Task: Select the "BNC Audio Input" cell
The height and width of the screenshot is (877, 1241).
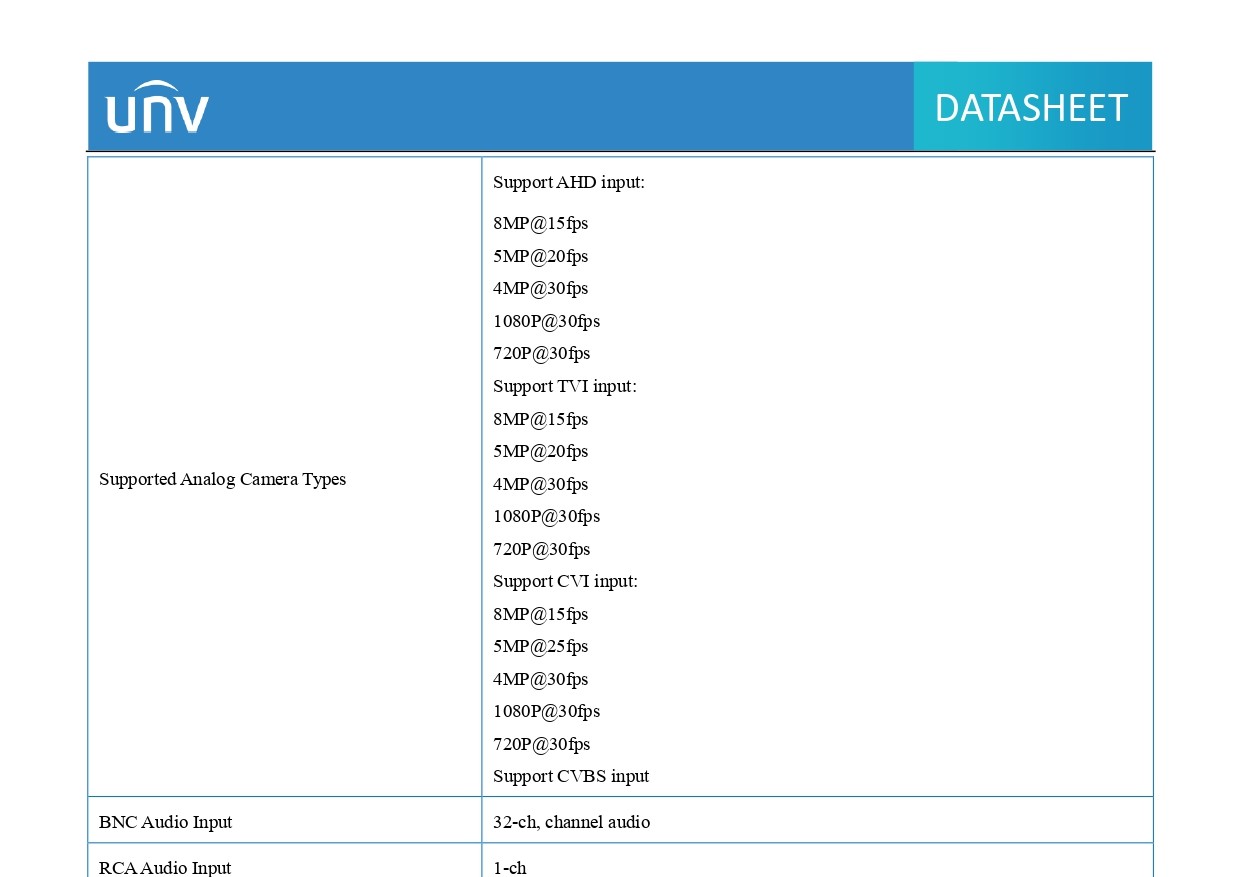Action: click(285, 820)
